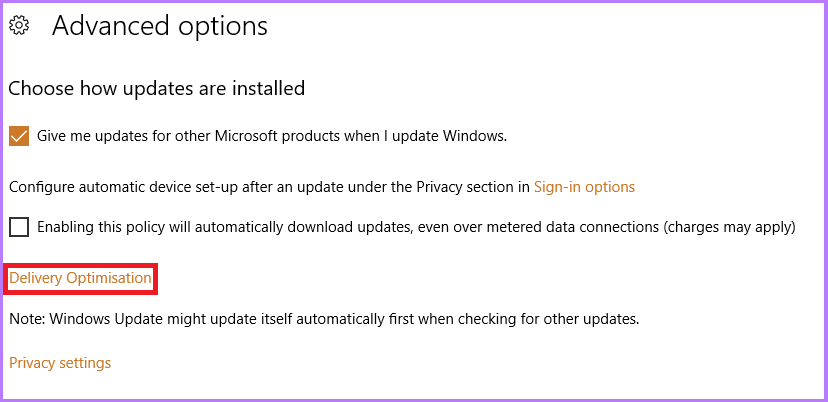This screenshot has width=828, height=402.
Task: Click the word 'options' in the page title
Action: pos(221,26)
